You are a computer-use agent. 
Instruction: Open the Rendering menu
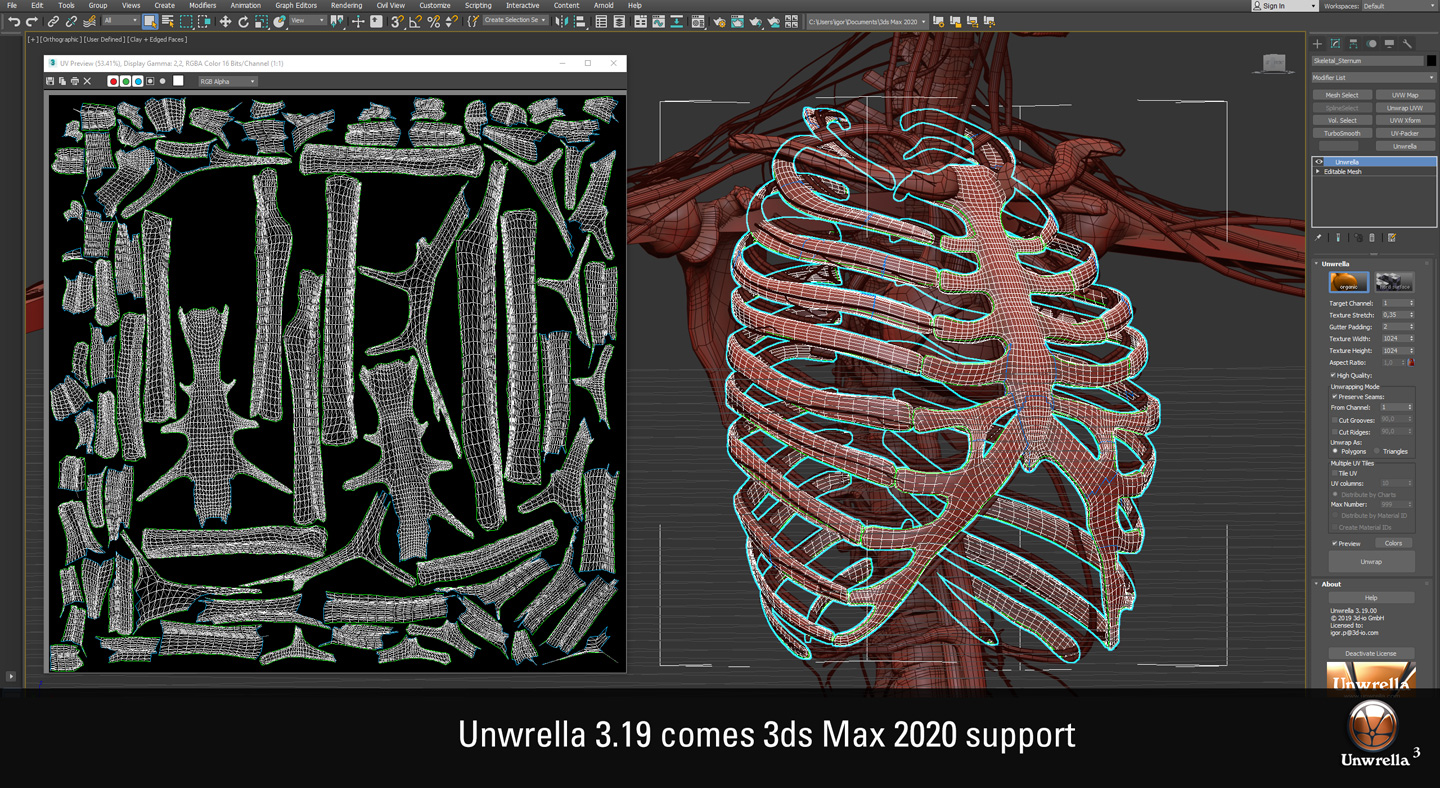click(x=346, y=6)
